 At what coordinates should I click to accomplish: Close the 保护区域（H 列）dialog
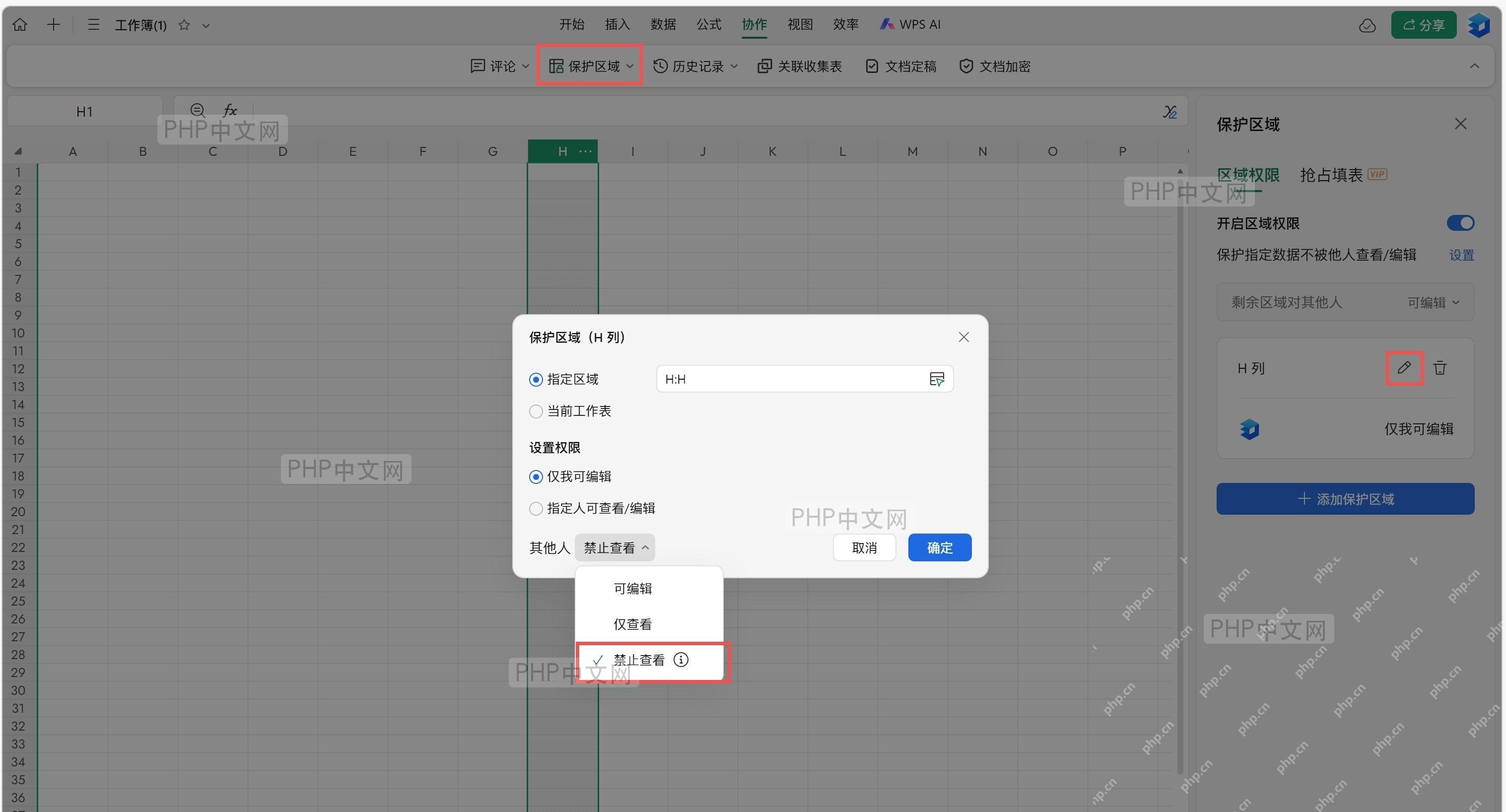963,338
